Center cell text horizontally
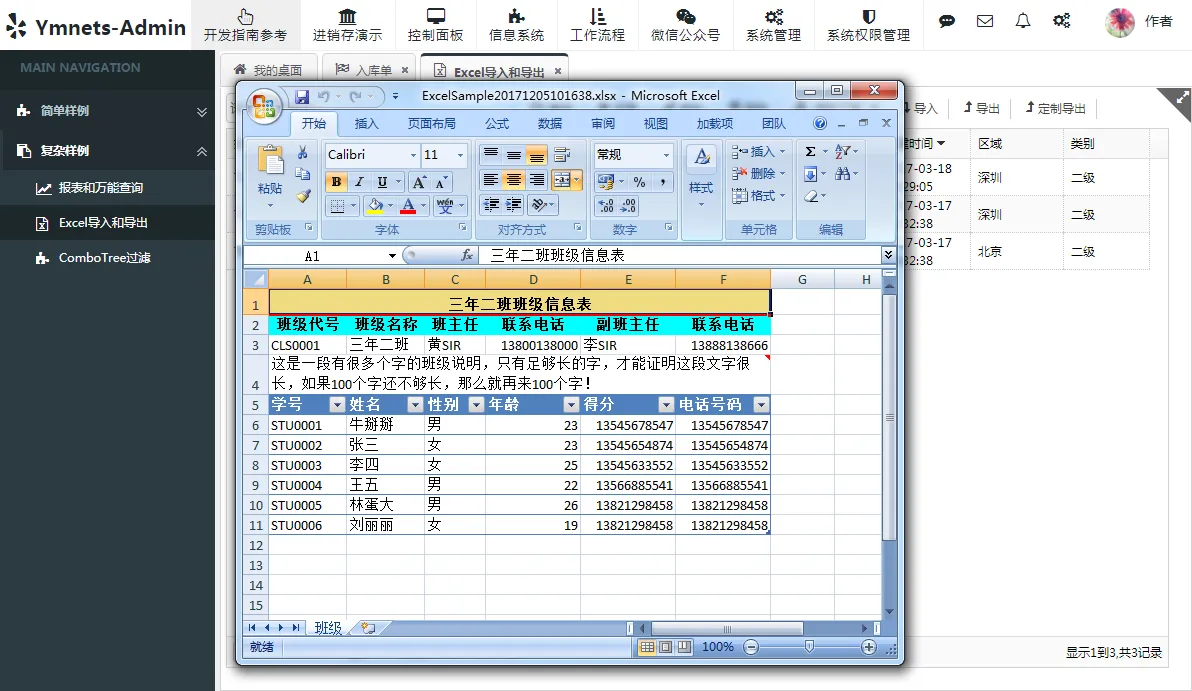The width and height of the screenshot is (1192, 691). 514,180
